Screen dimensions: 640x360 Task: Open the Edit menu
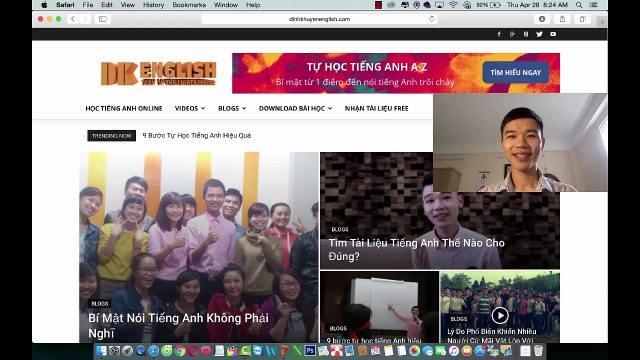tap(107, 5)
